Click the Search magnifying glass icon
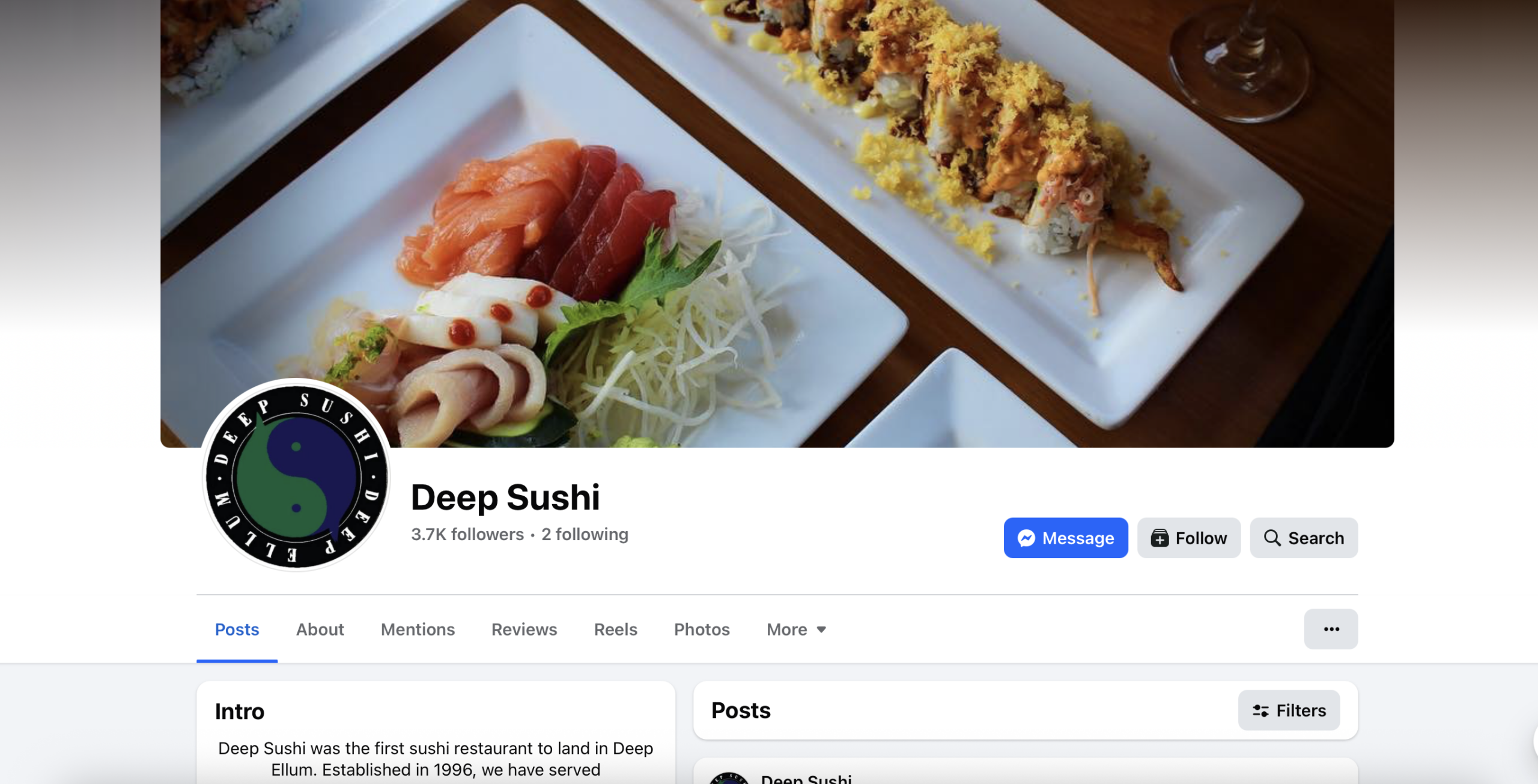 (1272, 538)
